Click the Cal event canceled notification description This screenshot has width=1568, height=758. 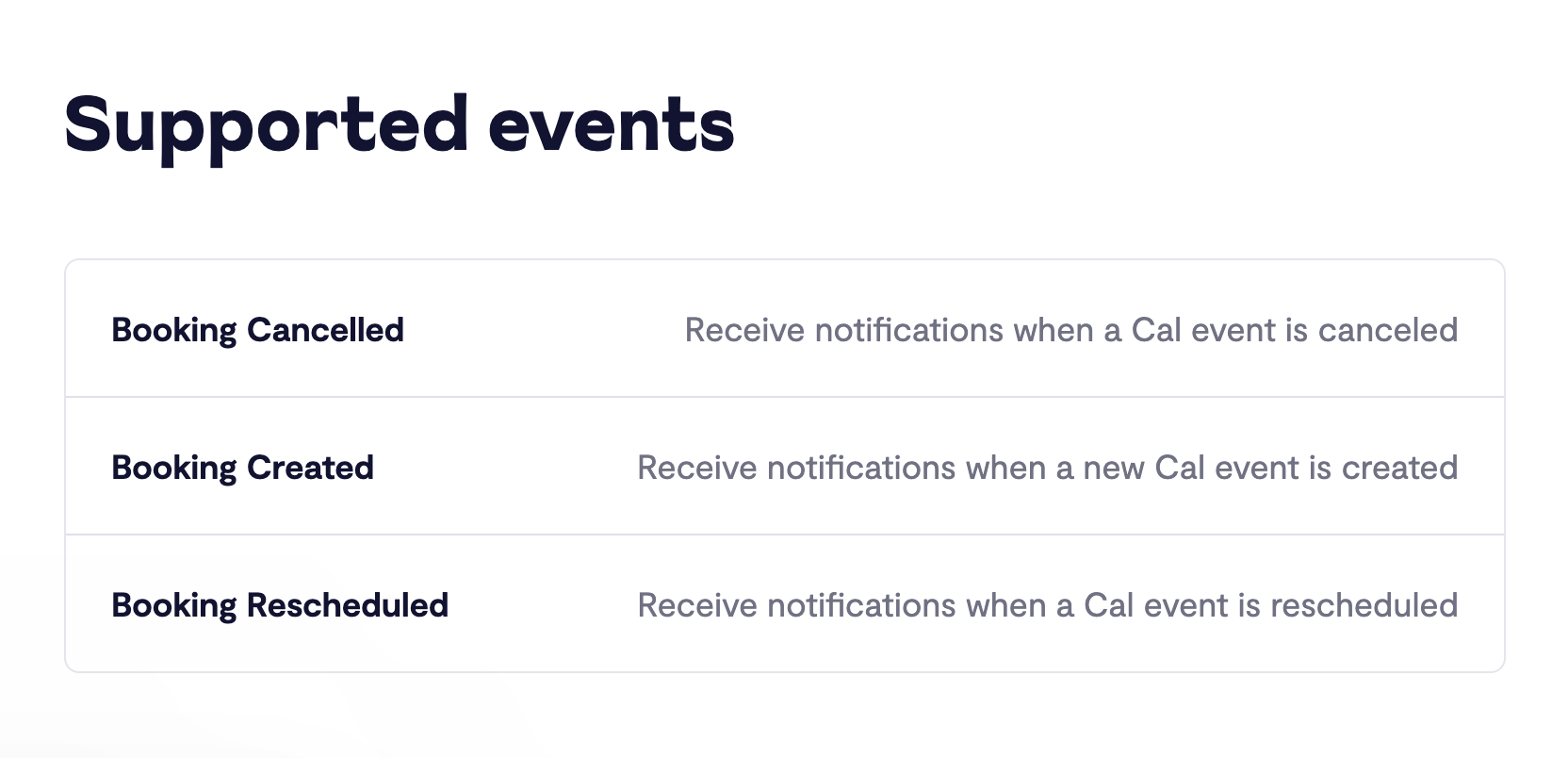1070,330
